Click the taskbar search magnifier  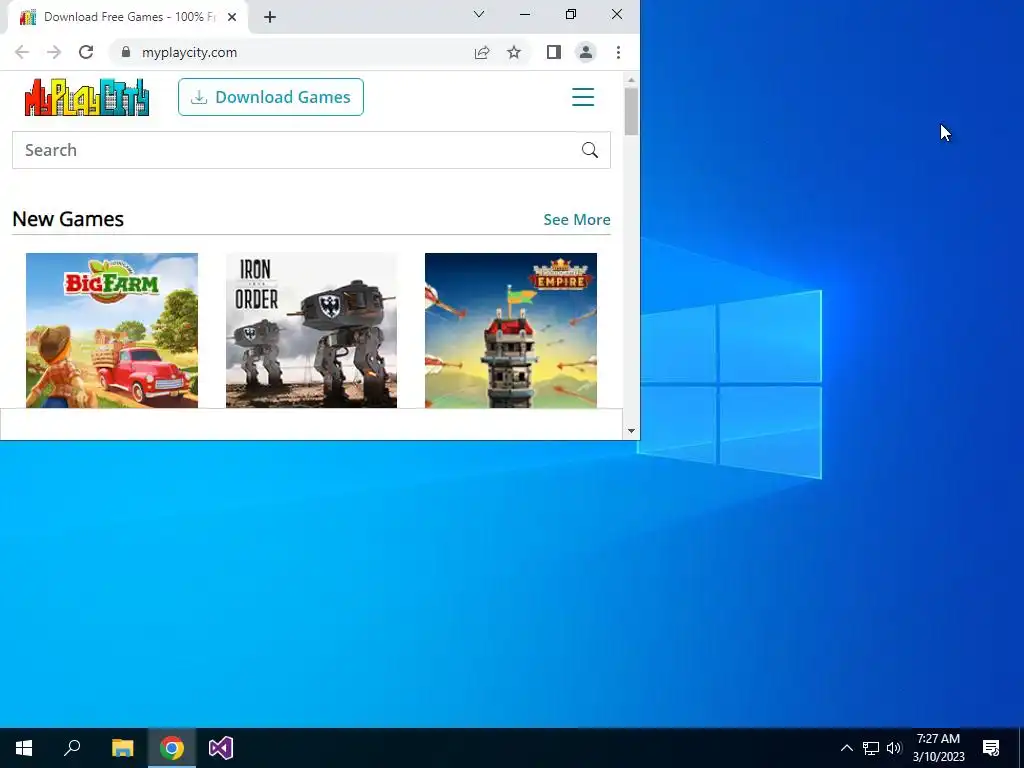pyautogui.click(x=72, y=748)
